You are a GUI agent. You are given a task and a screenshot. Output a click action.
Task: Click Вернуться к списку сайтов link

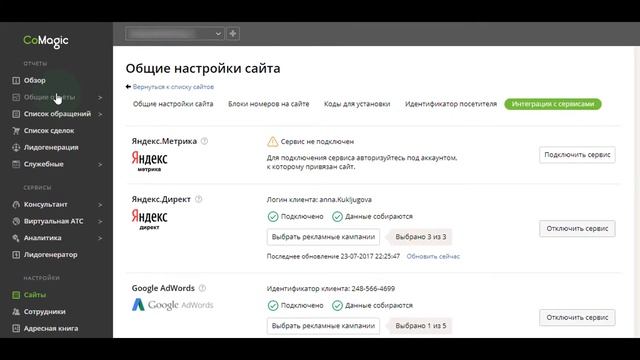pyautogui.click(x=173, y=87)
